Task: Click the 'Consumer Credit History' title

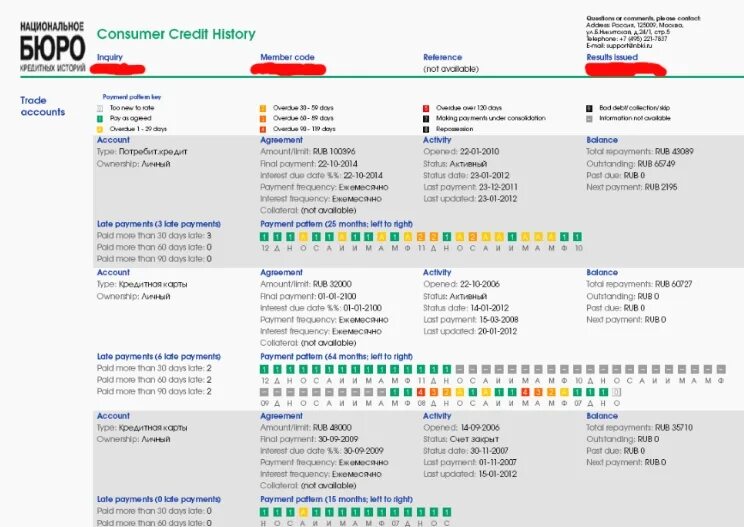Action: click(x=176, y=34)
